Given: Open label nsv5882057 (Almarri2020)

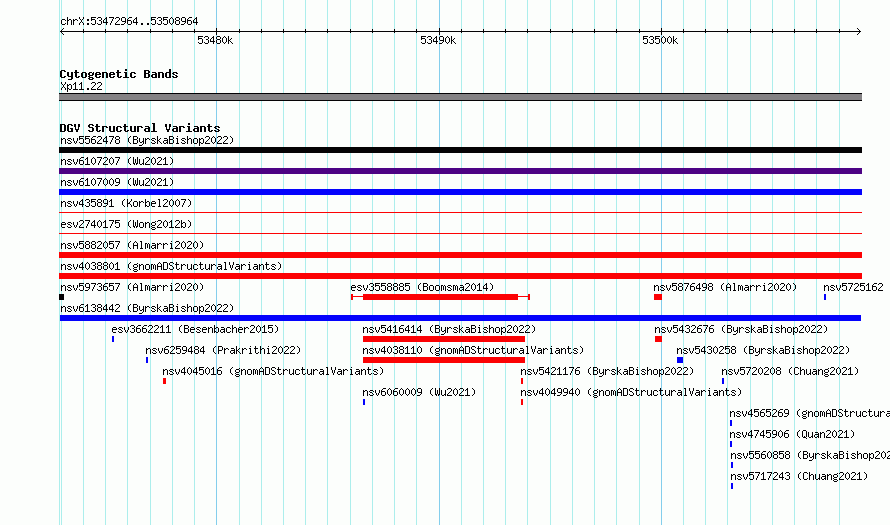Looking at the screenshot, I should click(x=132, y=245).
